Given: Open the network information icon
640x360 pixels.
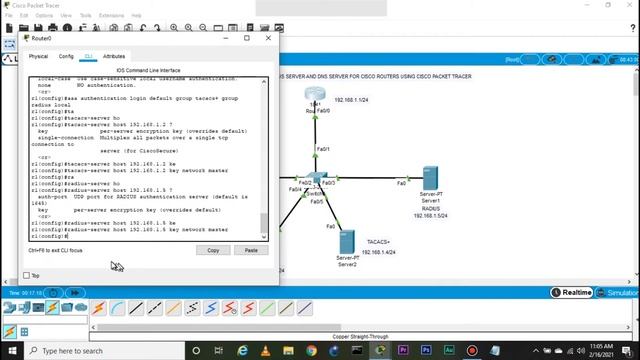Looking at the screenshot, I should coord(67,28).
